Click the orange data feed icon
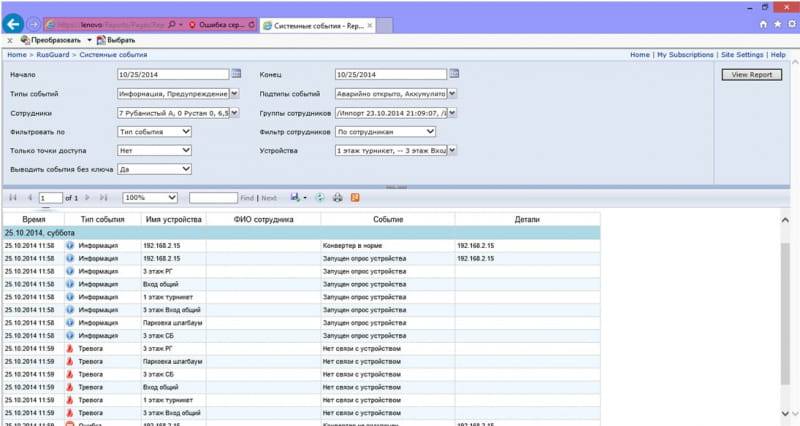 [x=355, y=198]
